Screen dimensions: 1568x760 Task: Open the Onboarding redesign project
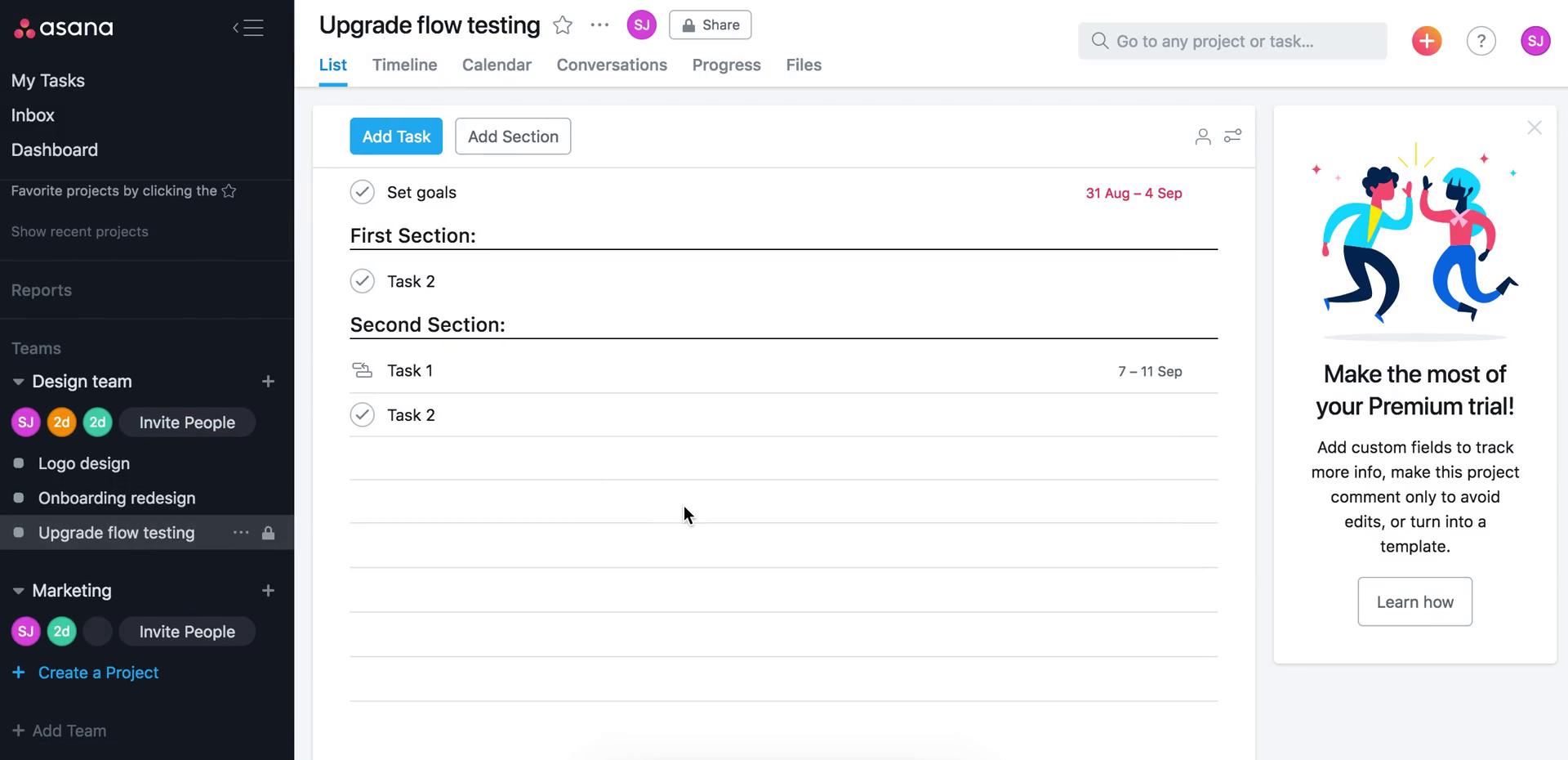pos(117,498)
